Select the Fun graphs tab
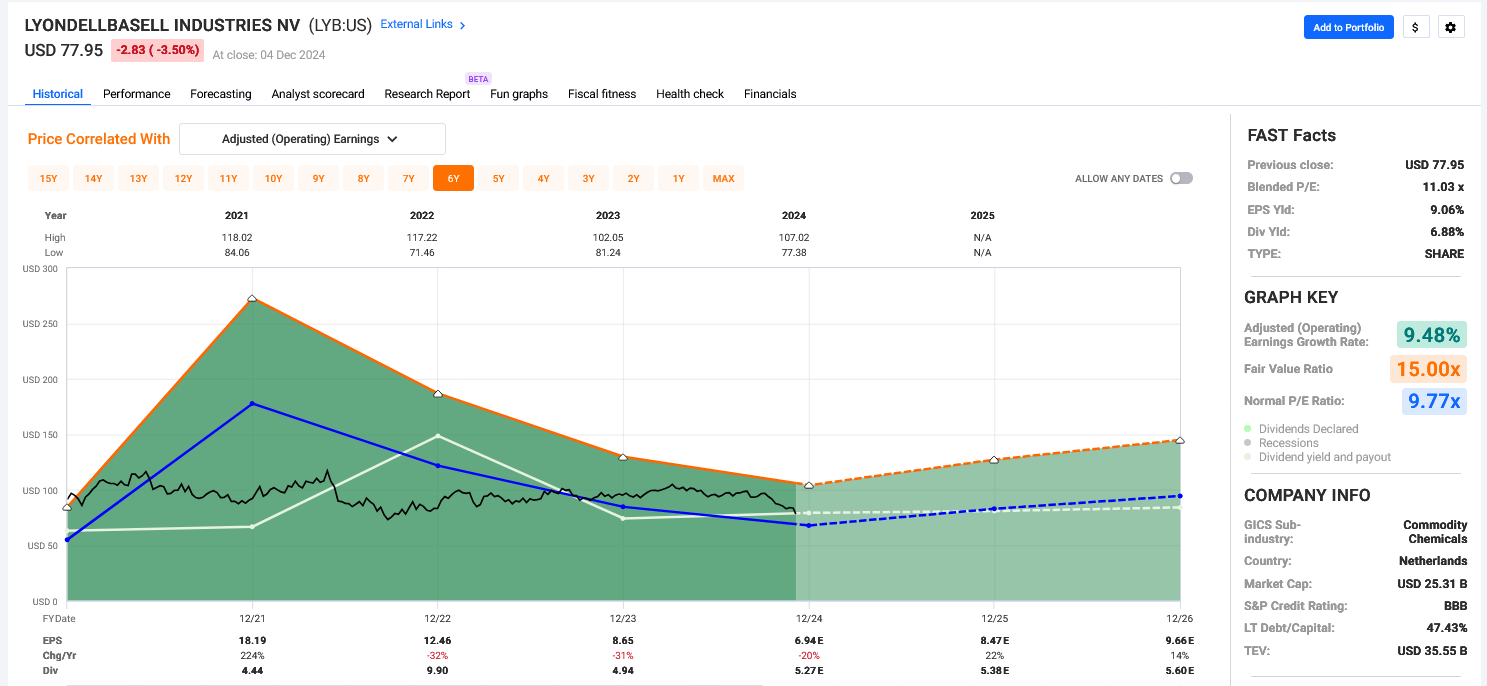 [x=518, y=93]
